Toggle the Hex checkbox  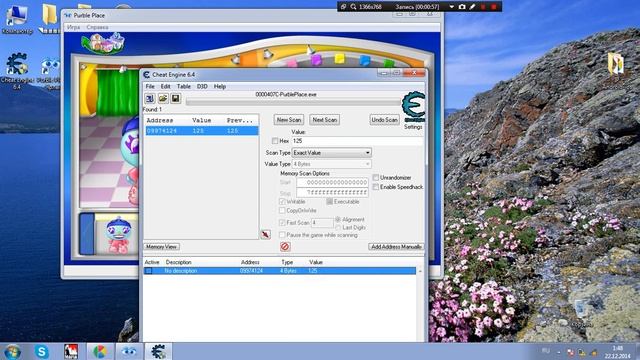point(275,141)
